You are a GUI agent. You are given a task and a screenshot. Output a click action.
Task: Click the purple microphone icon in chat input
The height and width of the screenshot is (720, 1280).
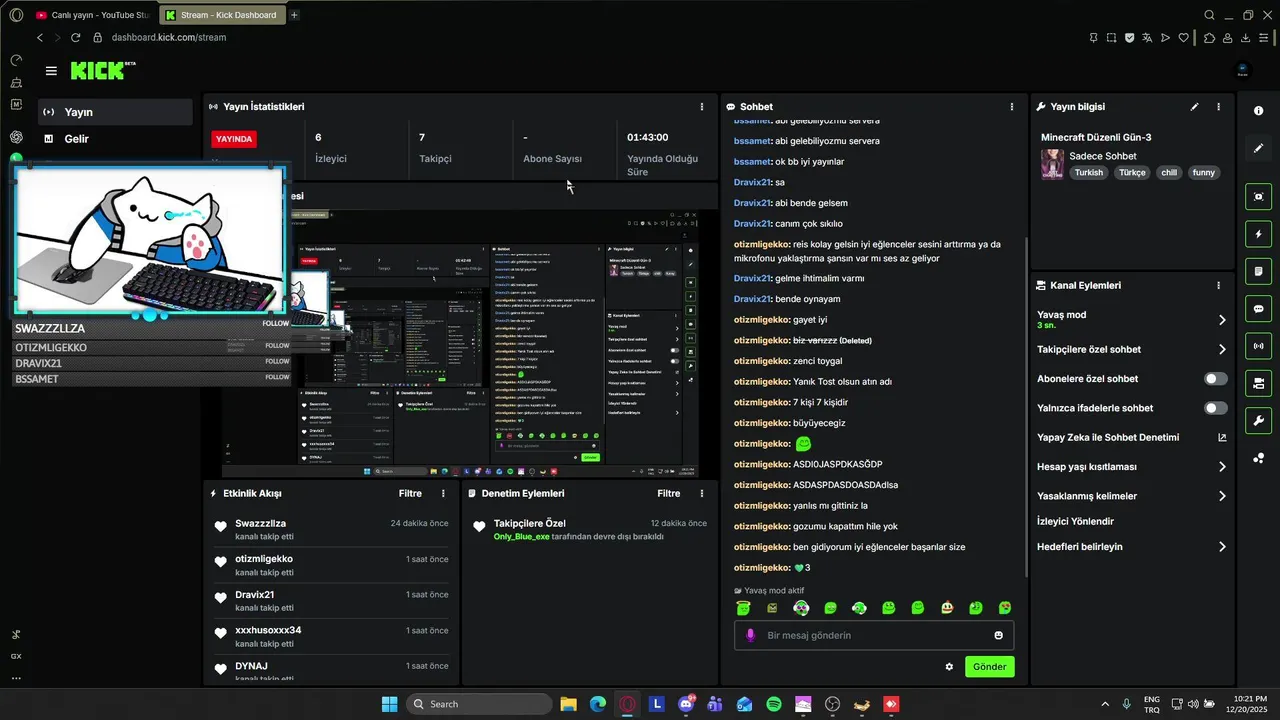point(751,635)
